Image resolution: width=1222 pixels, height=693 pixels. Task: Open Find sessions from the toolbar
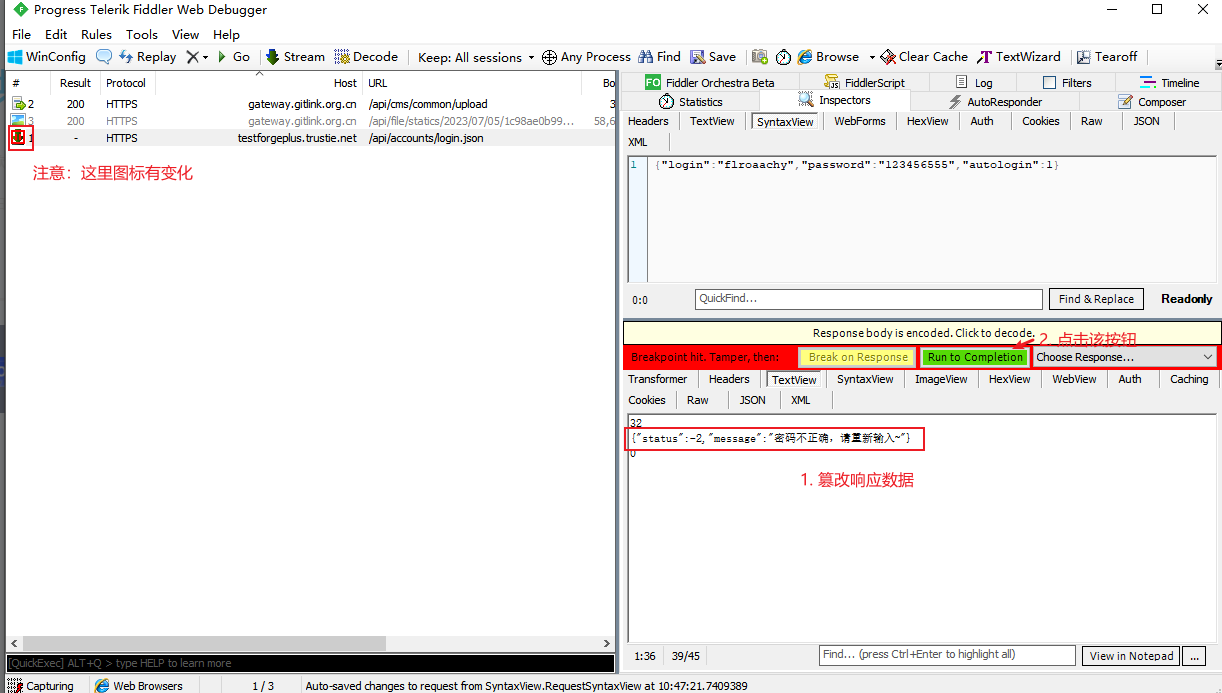[660, 57]
